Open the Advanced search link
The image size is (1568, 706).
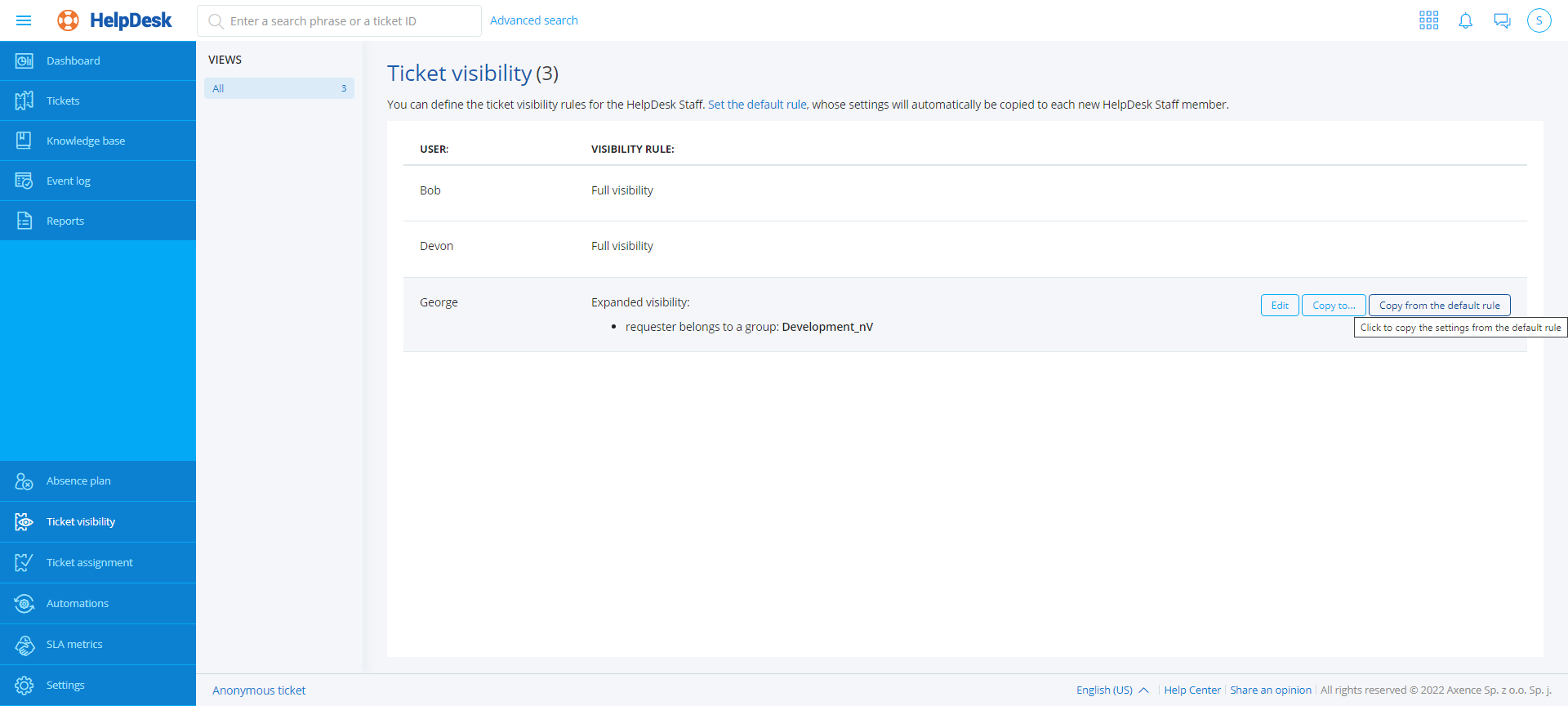533,20
